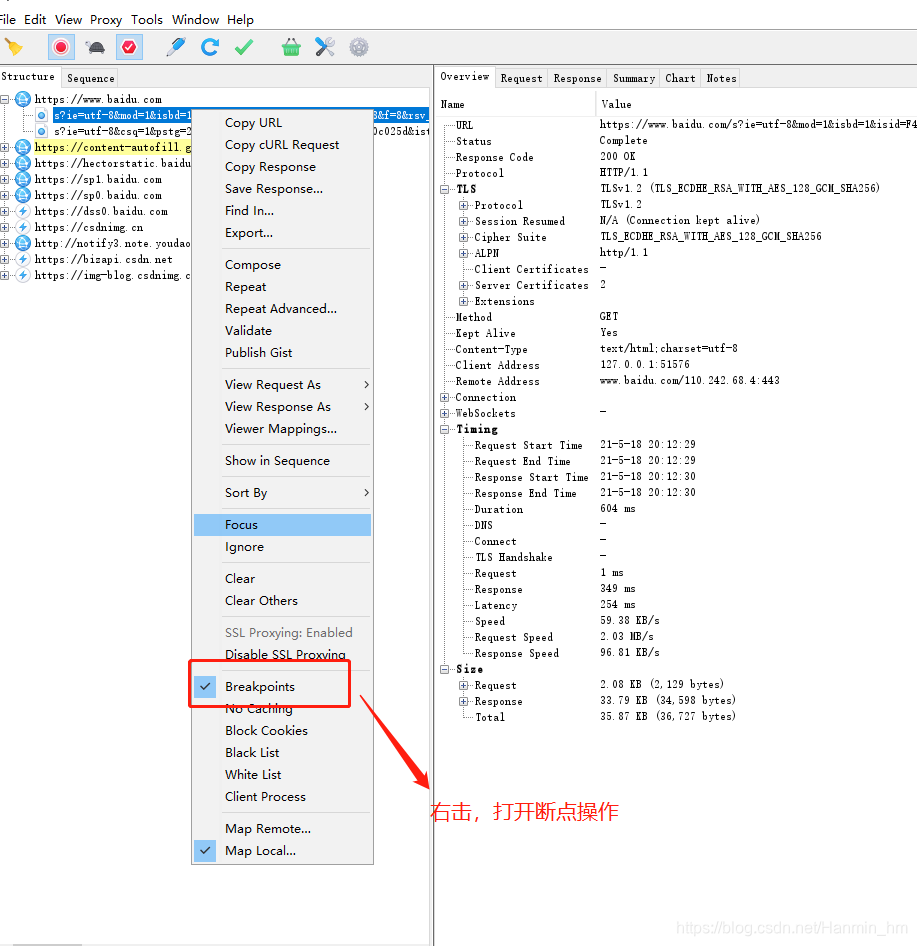Click the blue repeat request icon

point(209,47)
